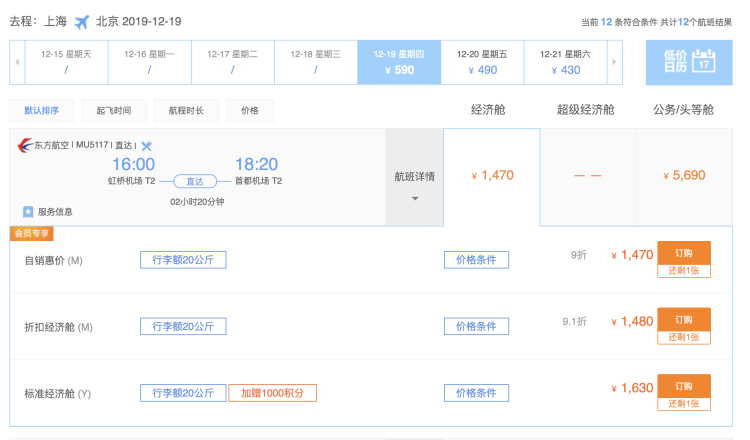
Task: Click the 加赠1000积分 bonus points tag
Action: click(x=273, y=393)
